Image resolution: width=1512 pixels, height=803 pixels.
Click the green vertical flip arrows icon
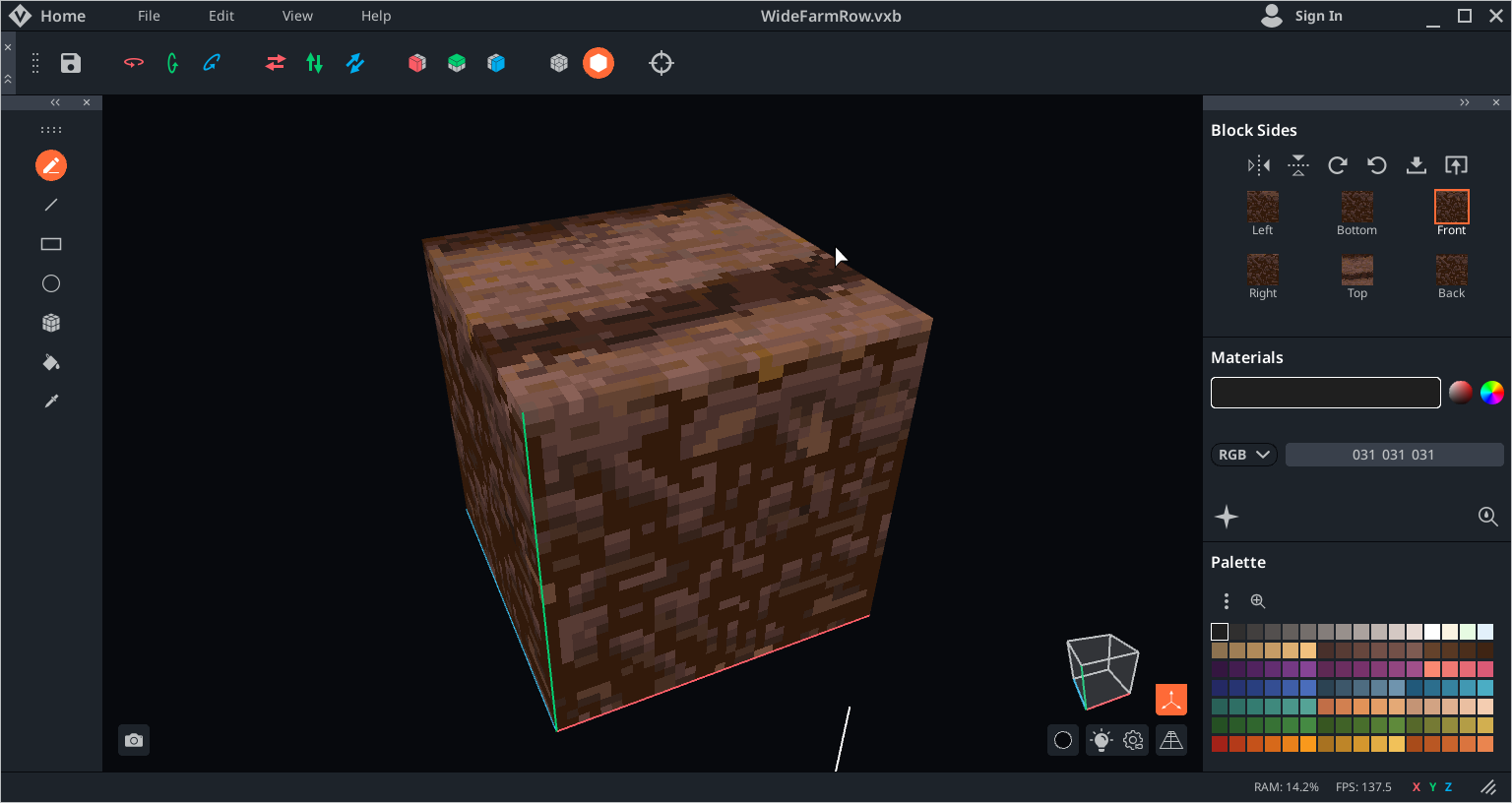tap(314, 63)
